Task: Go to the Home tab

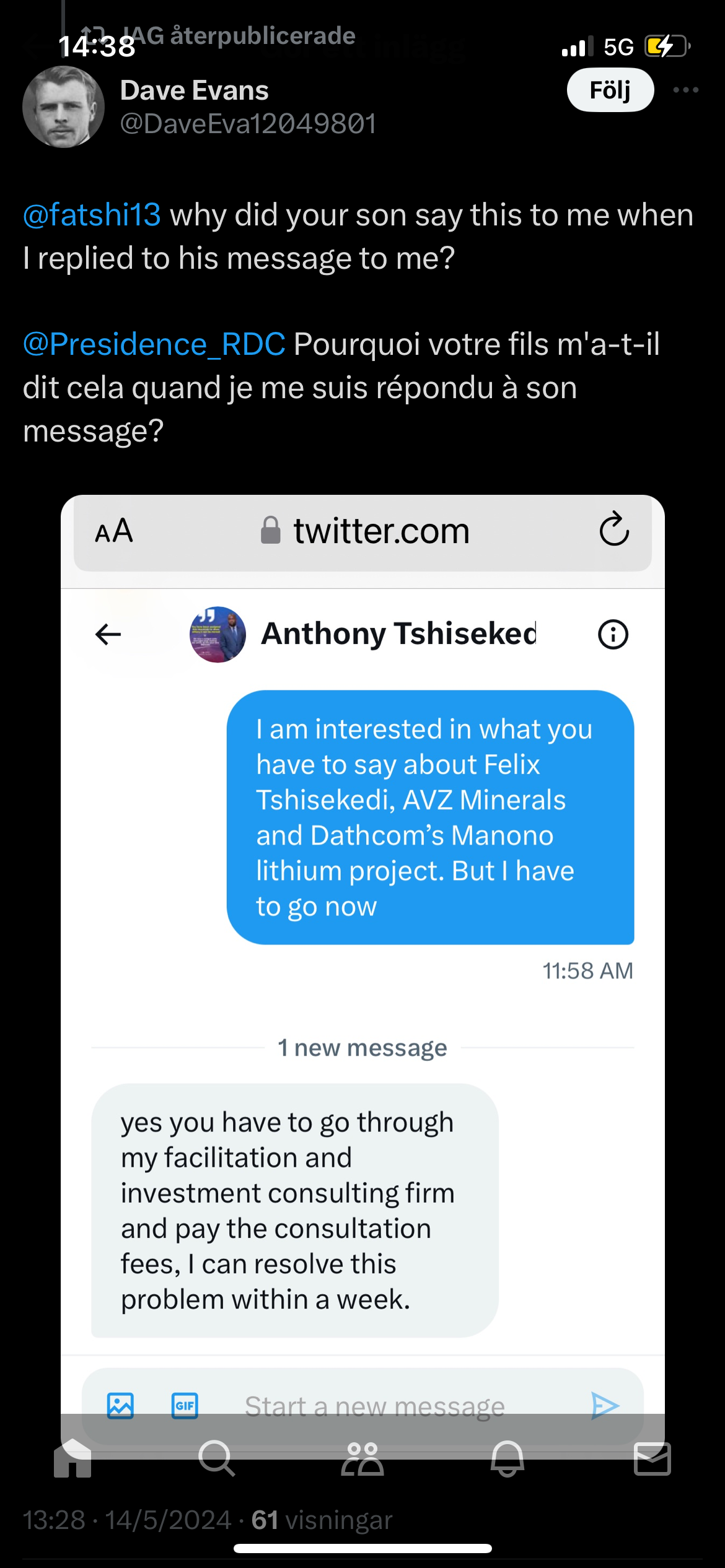Action: [72, 1458]
